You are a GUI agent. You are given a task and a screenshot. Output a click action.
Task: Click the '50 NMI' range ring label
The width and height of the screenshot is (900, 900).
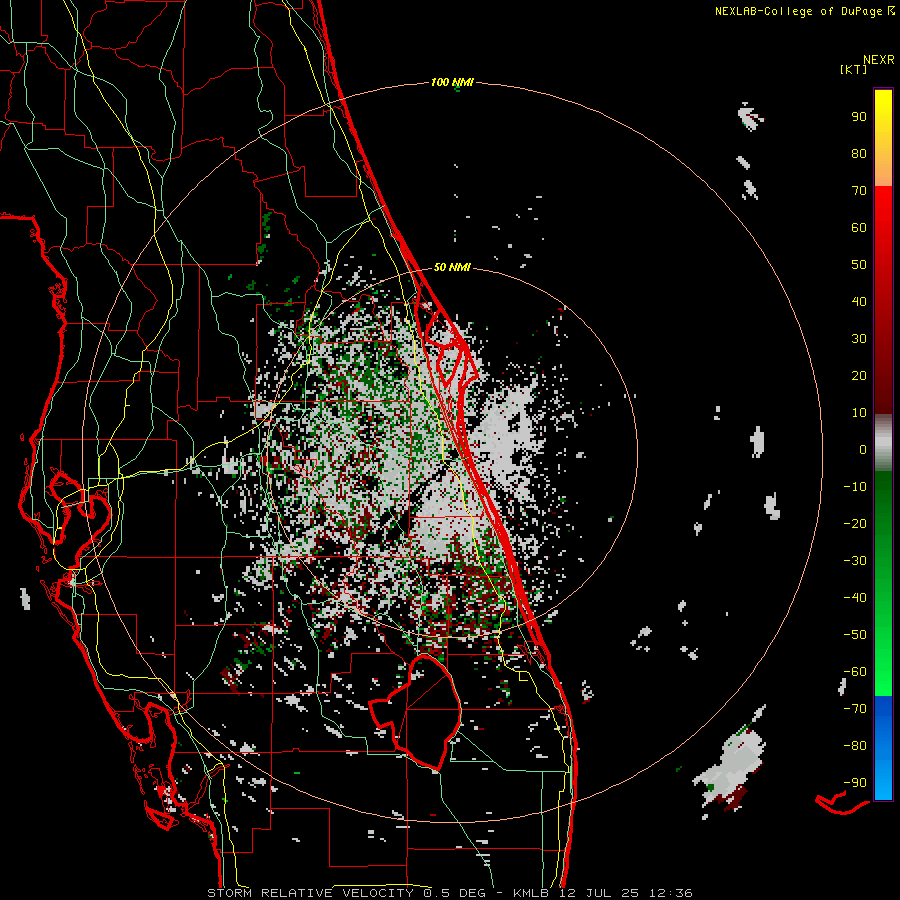(452, 267)
